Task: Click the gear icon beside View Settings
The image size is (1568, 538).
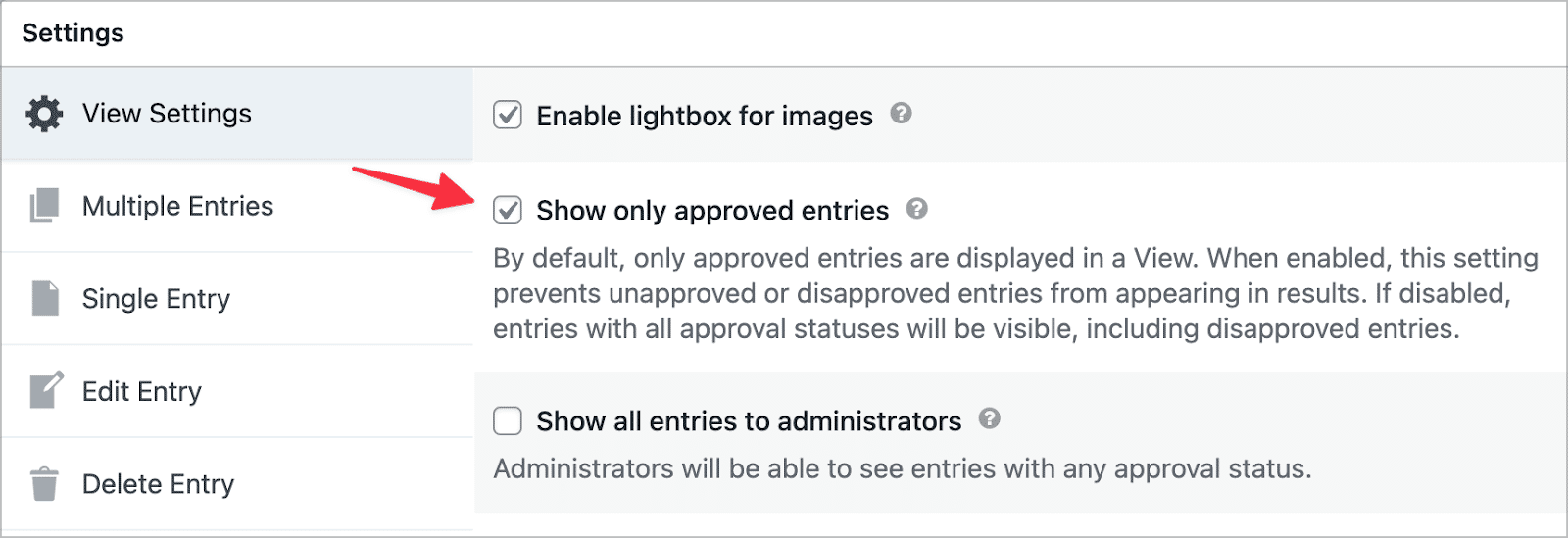Action: (44, 114)
